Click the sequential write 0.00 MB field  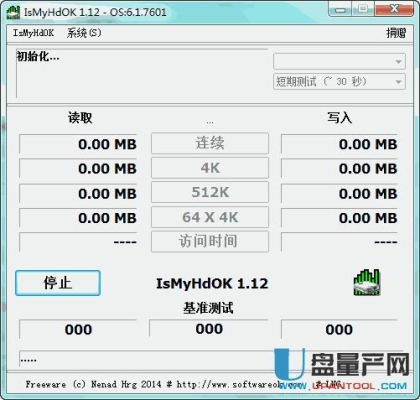pyautogui.click(x=339, y=144)
